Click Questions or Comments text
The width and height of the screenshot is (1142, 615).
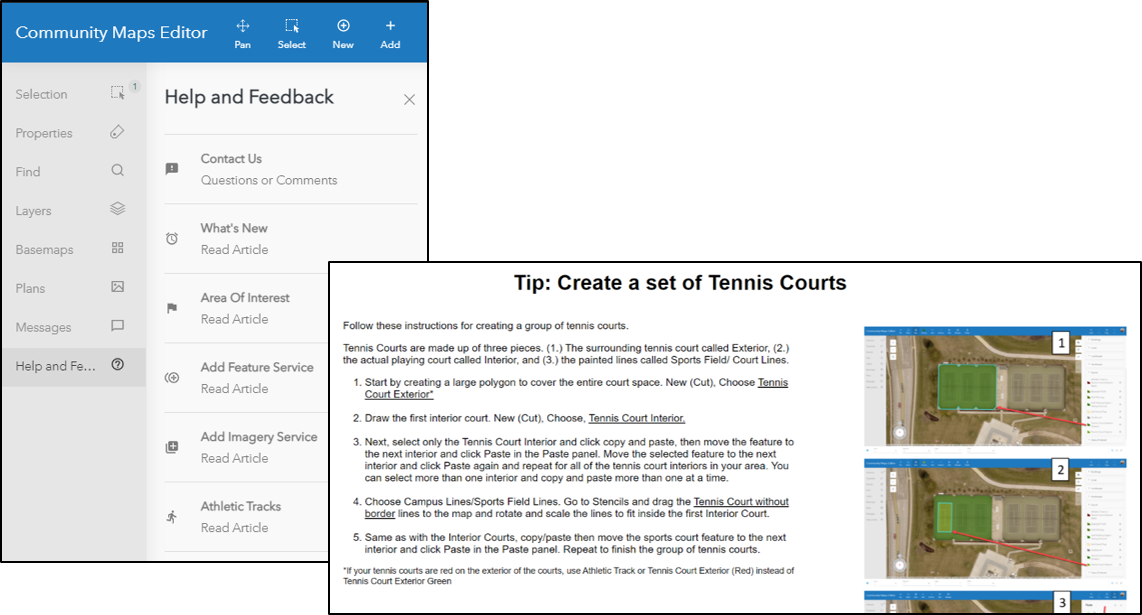269,180
